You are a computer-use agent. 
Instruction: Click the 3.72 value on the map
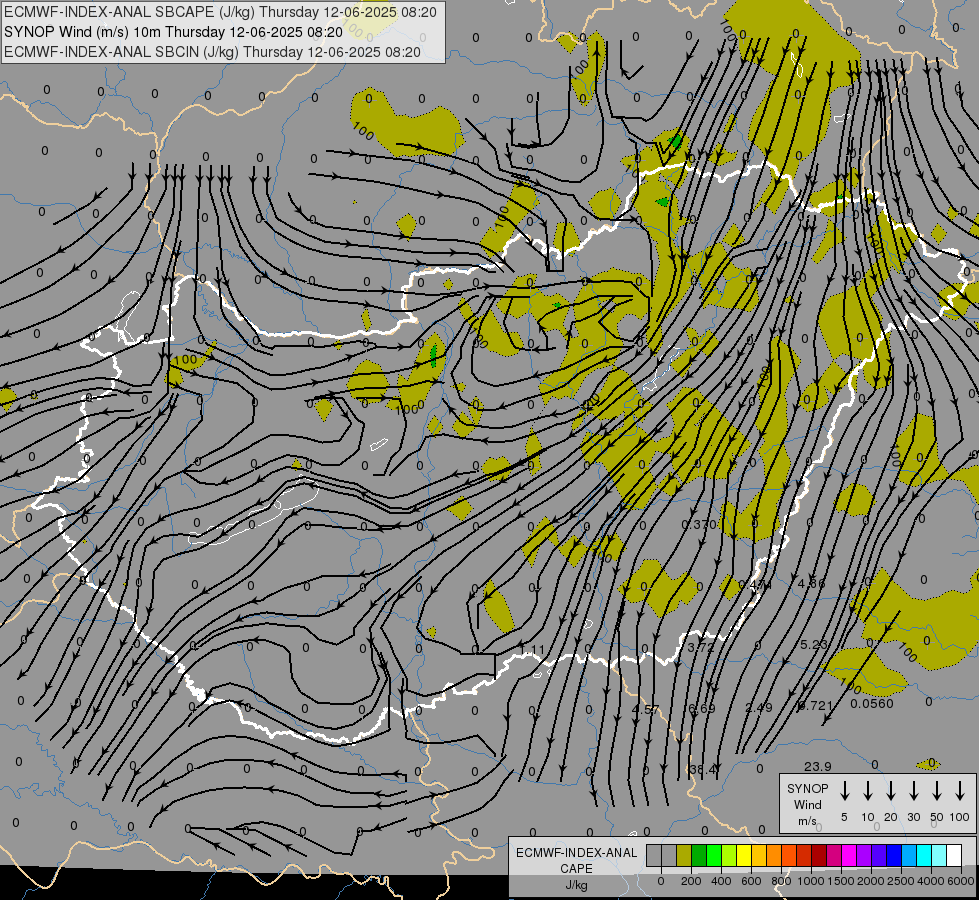[x=701, y=648]
